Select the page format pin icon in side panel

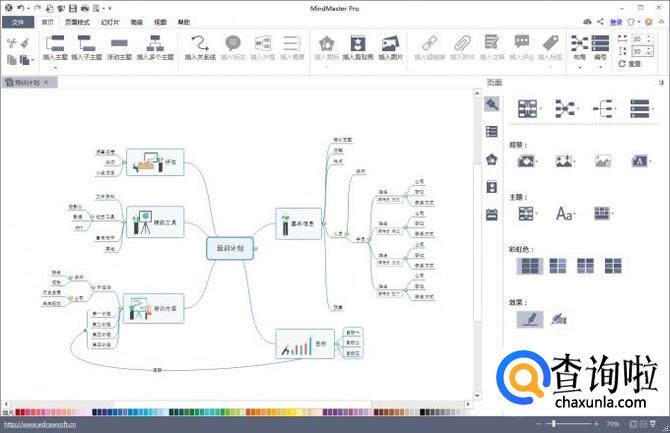pos(491,104)
